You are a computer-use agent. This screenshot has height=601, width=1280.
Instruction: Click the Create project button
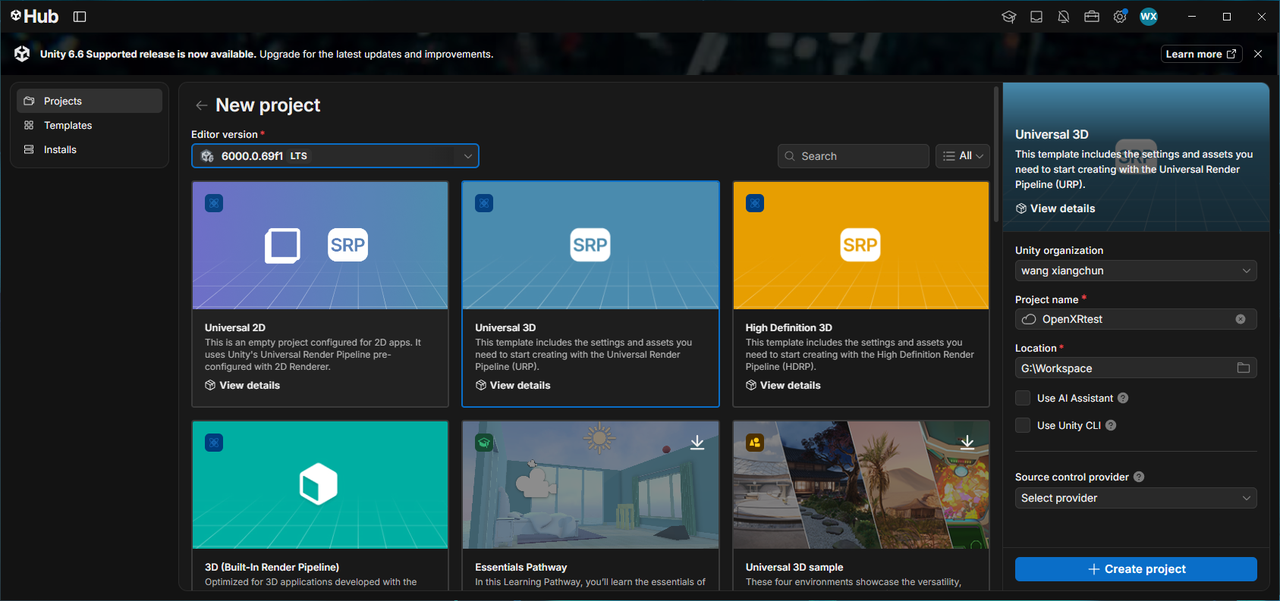(x=1136, y=569)
